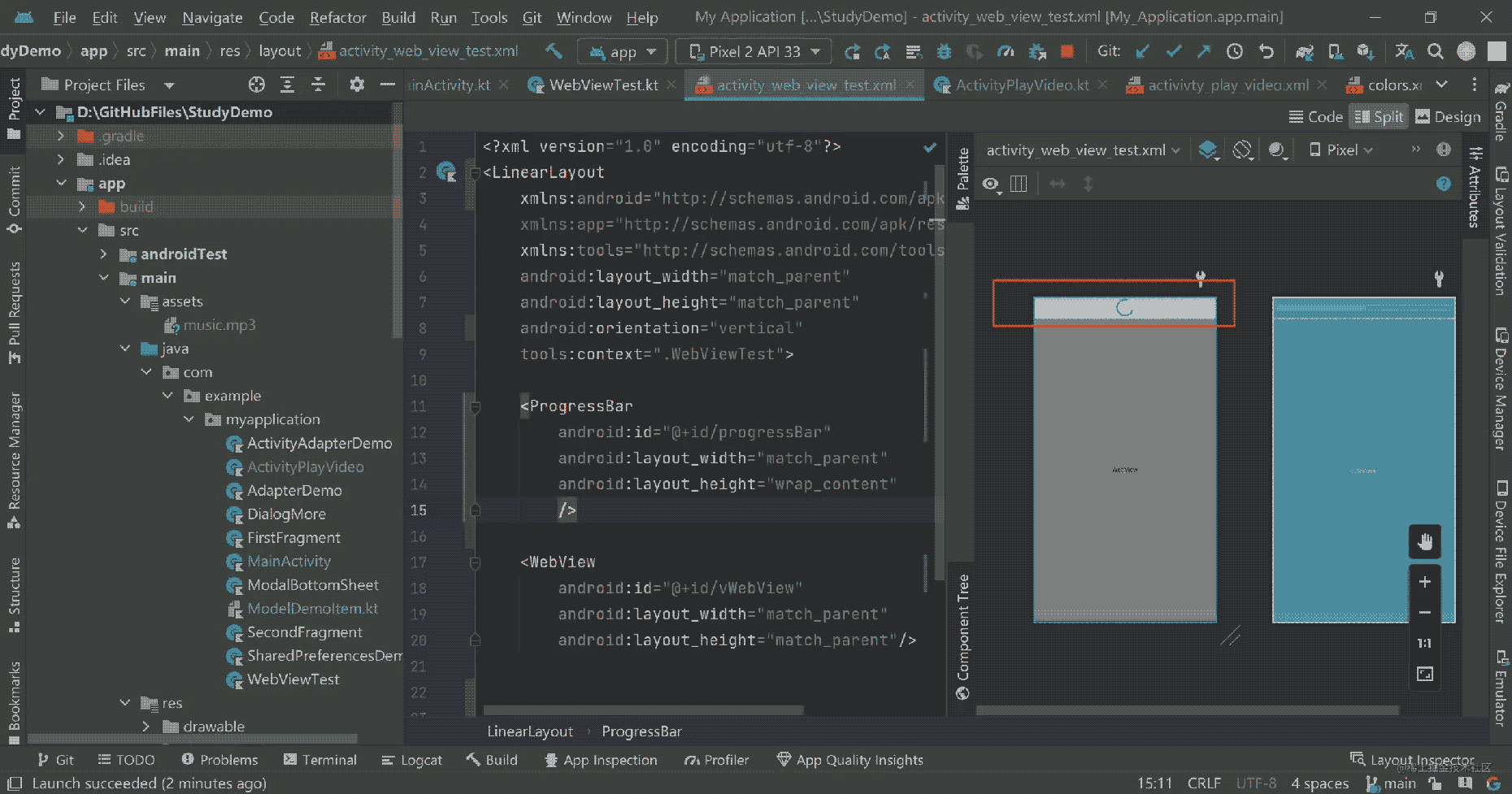Open Git history clock icon
This screenshot has height=794, width=1512.
pos(1234,52)
